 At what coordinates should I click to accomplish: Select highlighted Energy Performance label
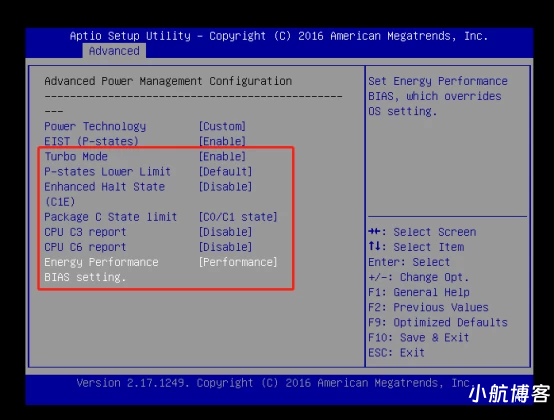(x=101, y=270)
